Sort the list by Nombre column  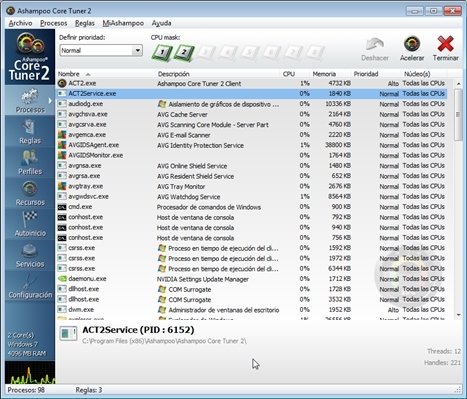69,74
